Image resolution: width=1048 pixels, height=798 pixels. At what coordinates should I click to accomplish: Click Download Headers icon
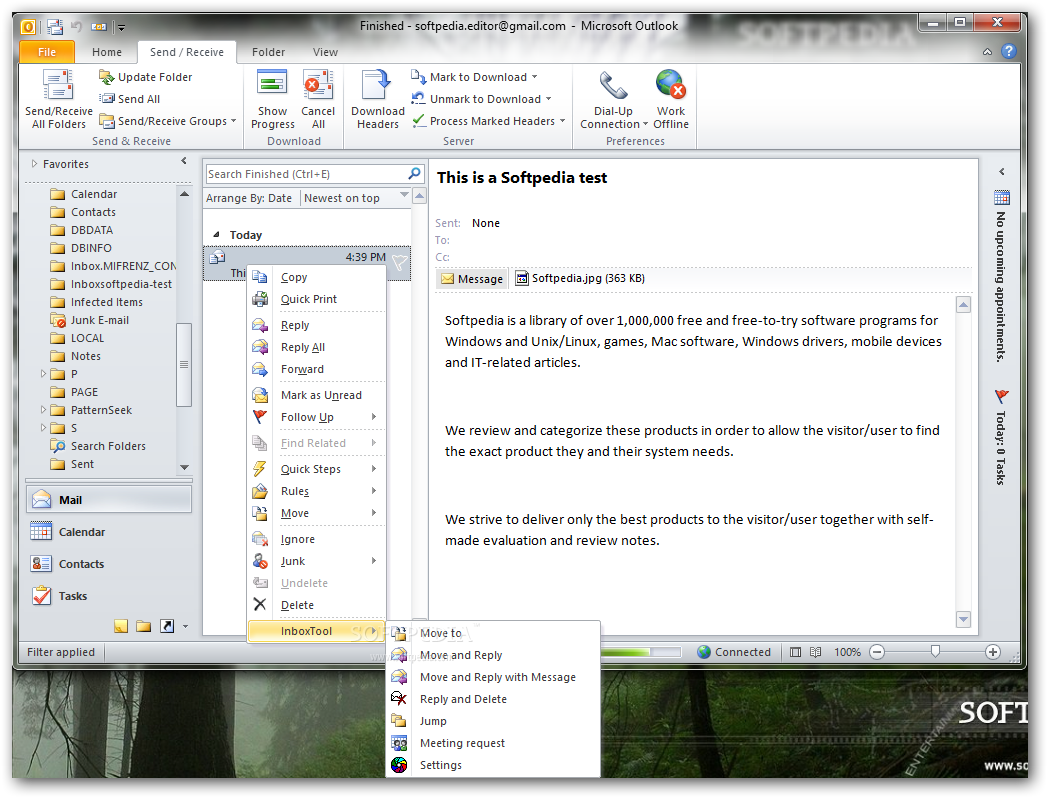376,86
